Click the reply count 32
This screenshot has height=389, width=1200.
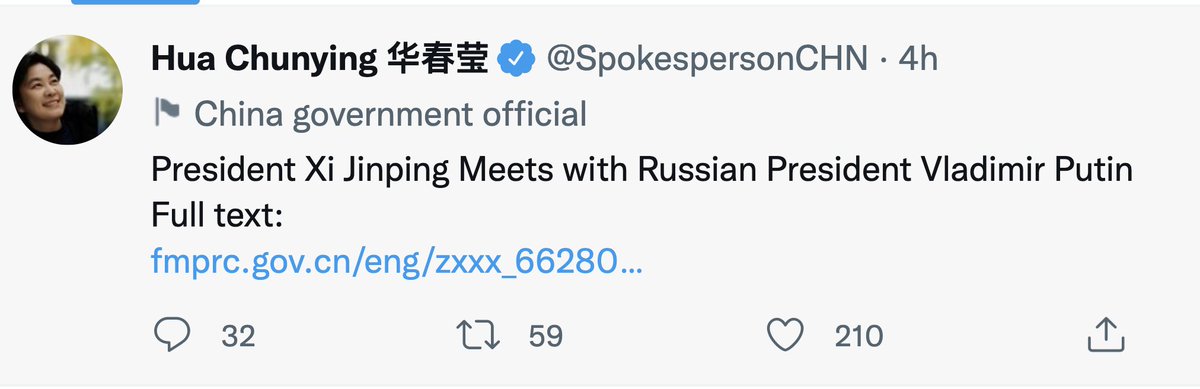[238, 336]
